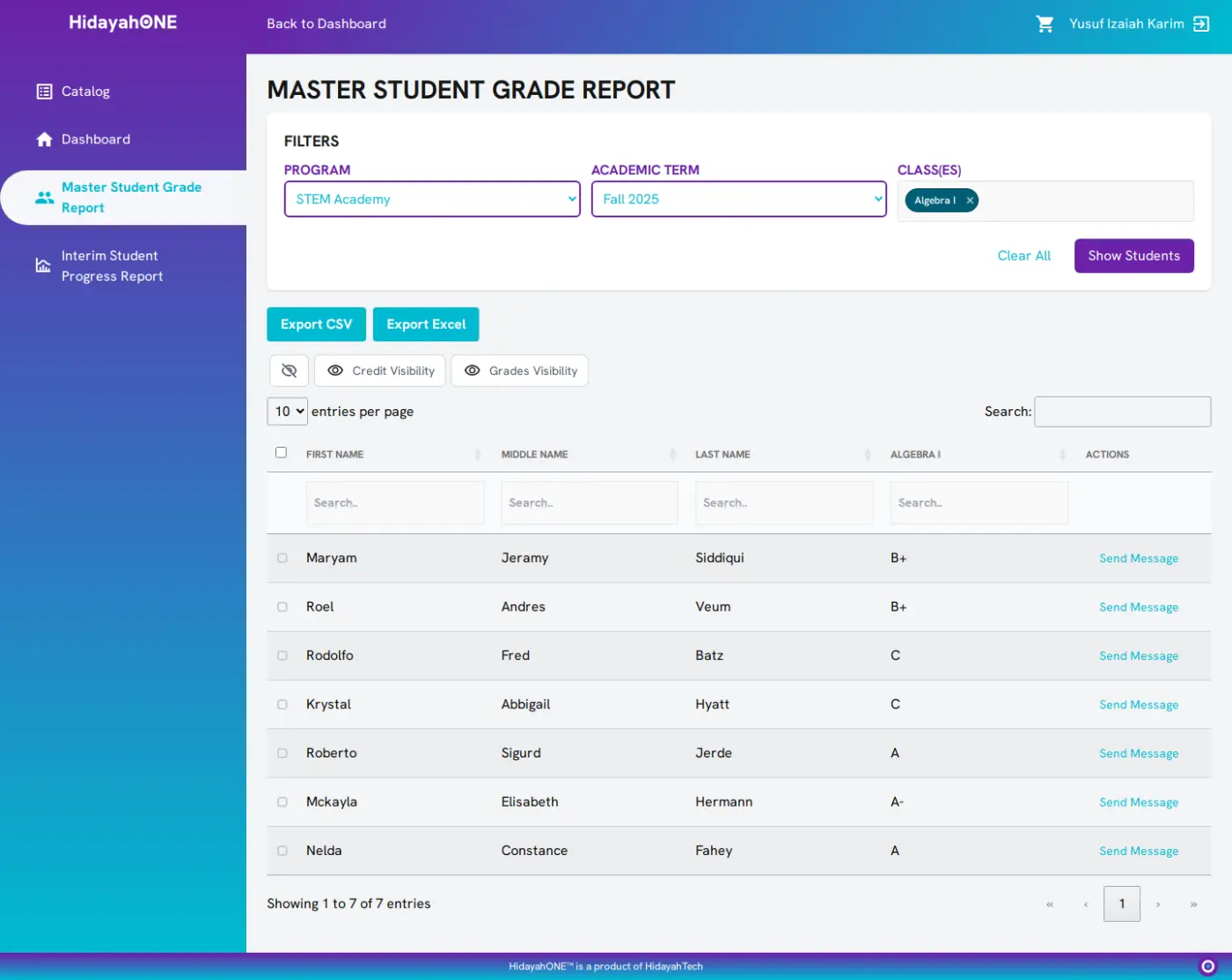Send Message to Roberto Jerde
The height and width of the screenshot is (980, 1232).
click(x=1139, y=754)
